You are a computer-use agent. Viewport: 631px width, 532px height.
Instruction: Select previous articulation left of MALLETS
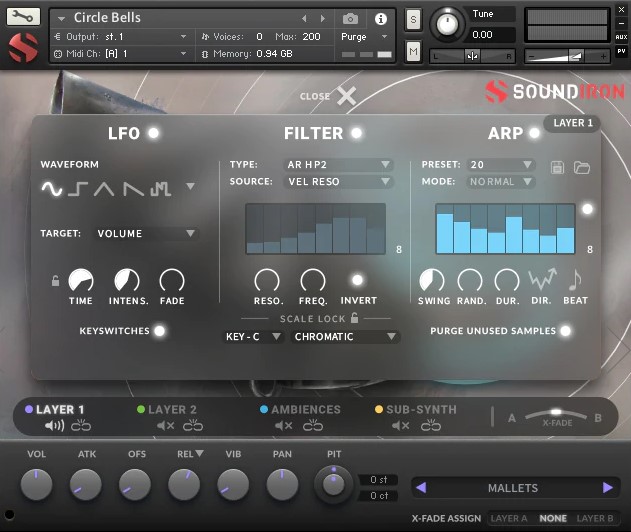click(421, 488)
